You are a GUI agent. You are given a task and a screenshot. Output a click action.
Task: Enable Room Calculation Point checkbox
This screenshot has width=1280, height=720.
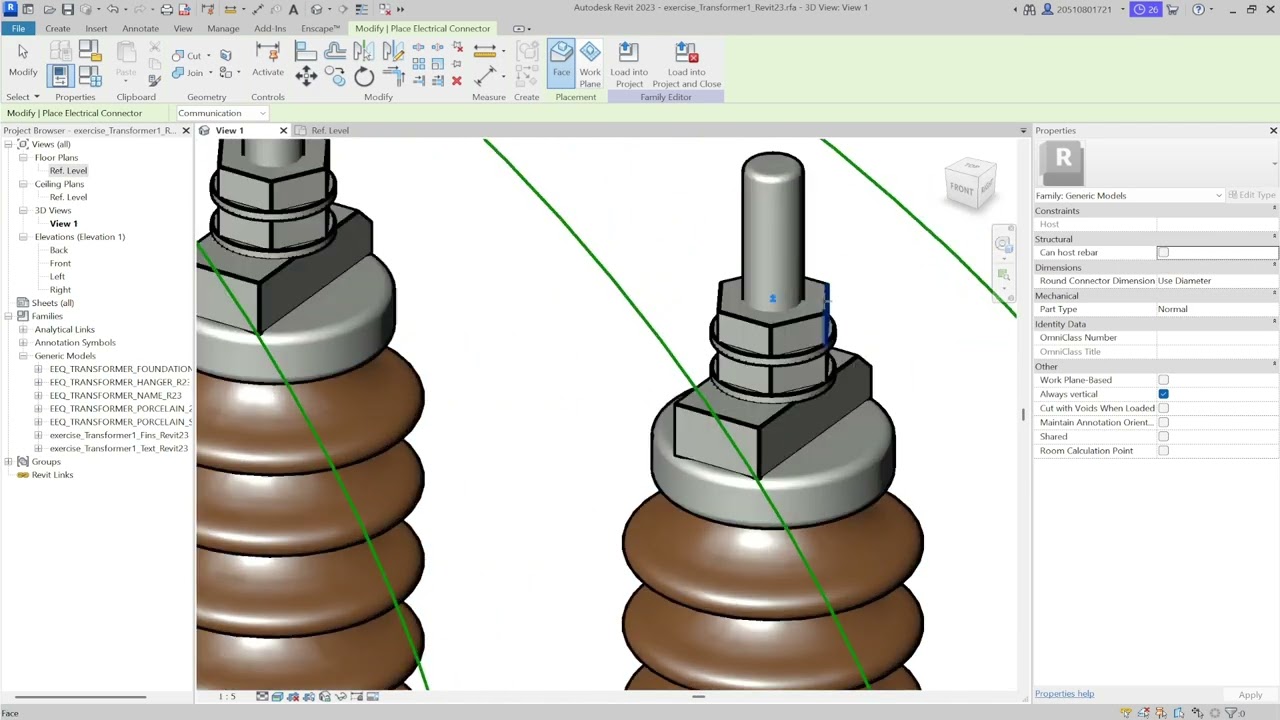tap(1163, 451)
